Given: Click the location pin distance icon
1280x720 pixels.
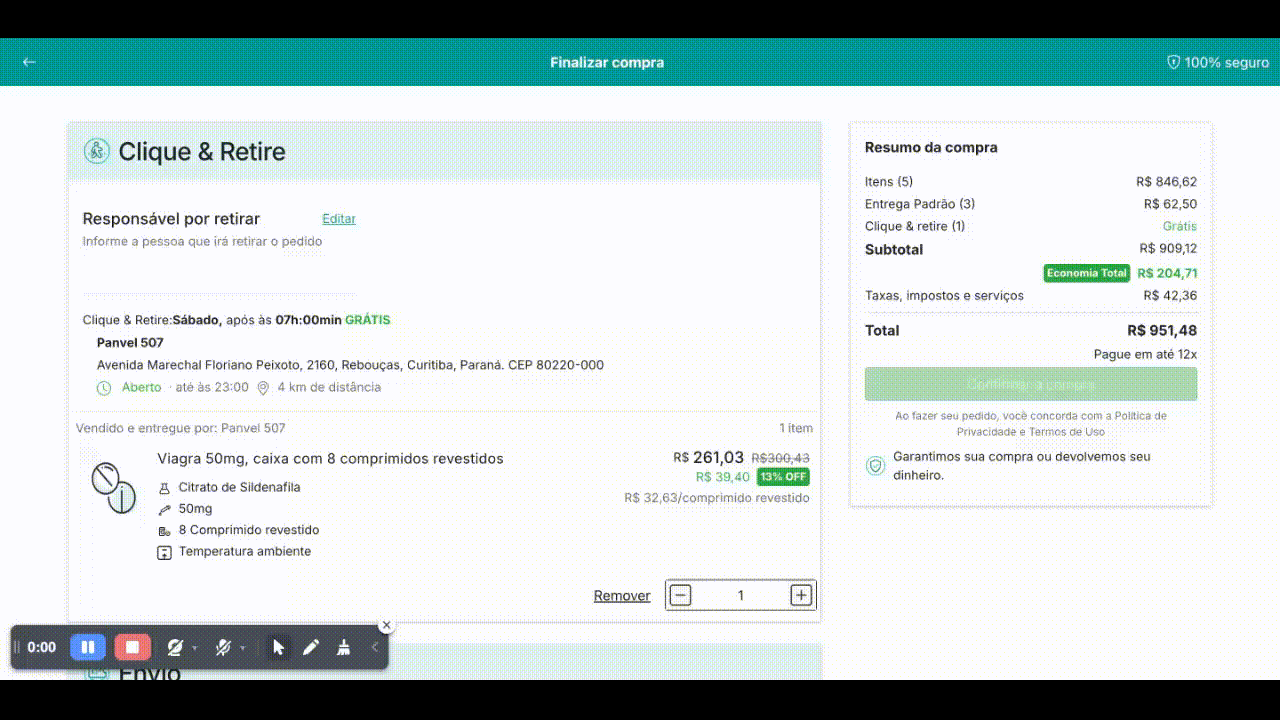Looking at the screenshot, I should 263,388.
